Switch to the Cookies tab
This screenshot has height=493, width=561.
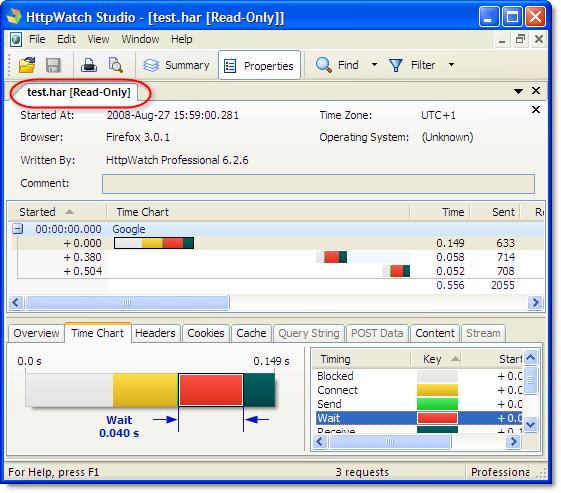tap(206, 333)
